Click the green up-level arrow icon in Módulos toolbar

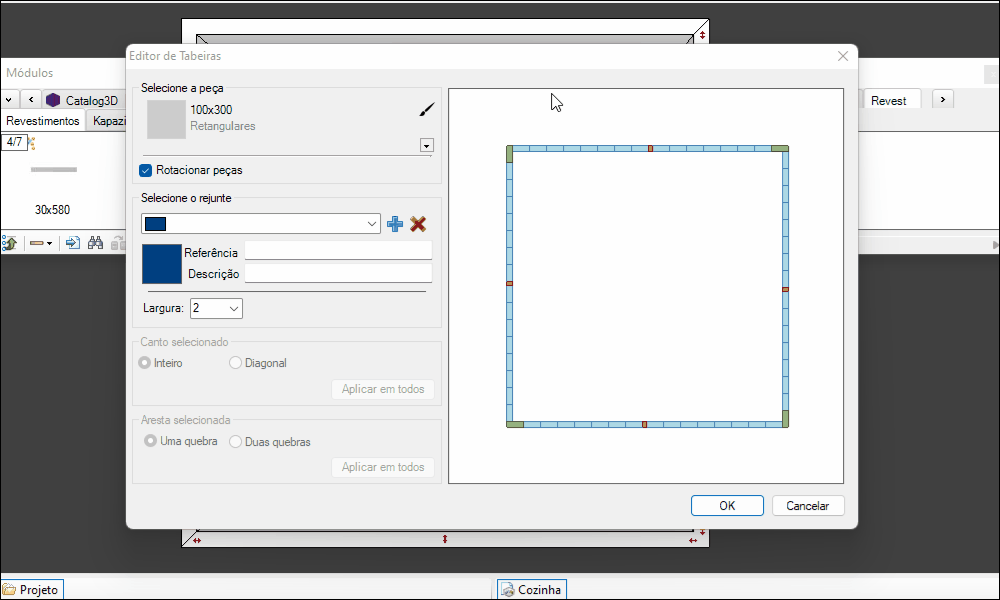coord(10,243)
